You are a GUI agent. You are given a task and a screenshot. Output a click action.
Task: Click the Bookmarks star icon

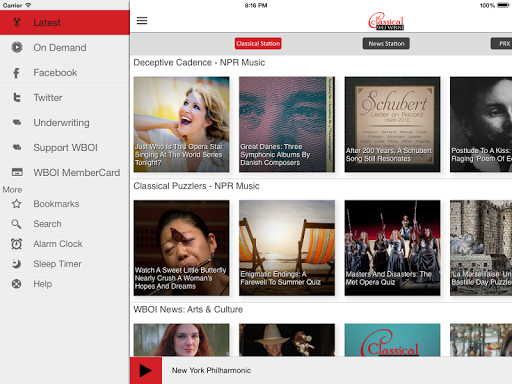(x=17, y=204)
